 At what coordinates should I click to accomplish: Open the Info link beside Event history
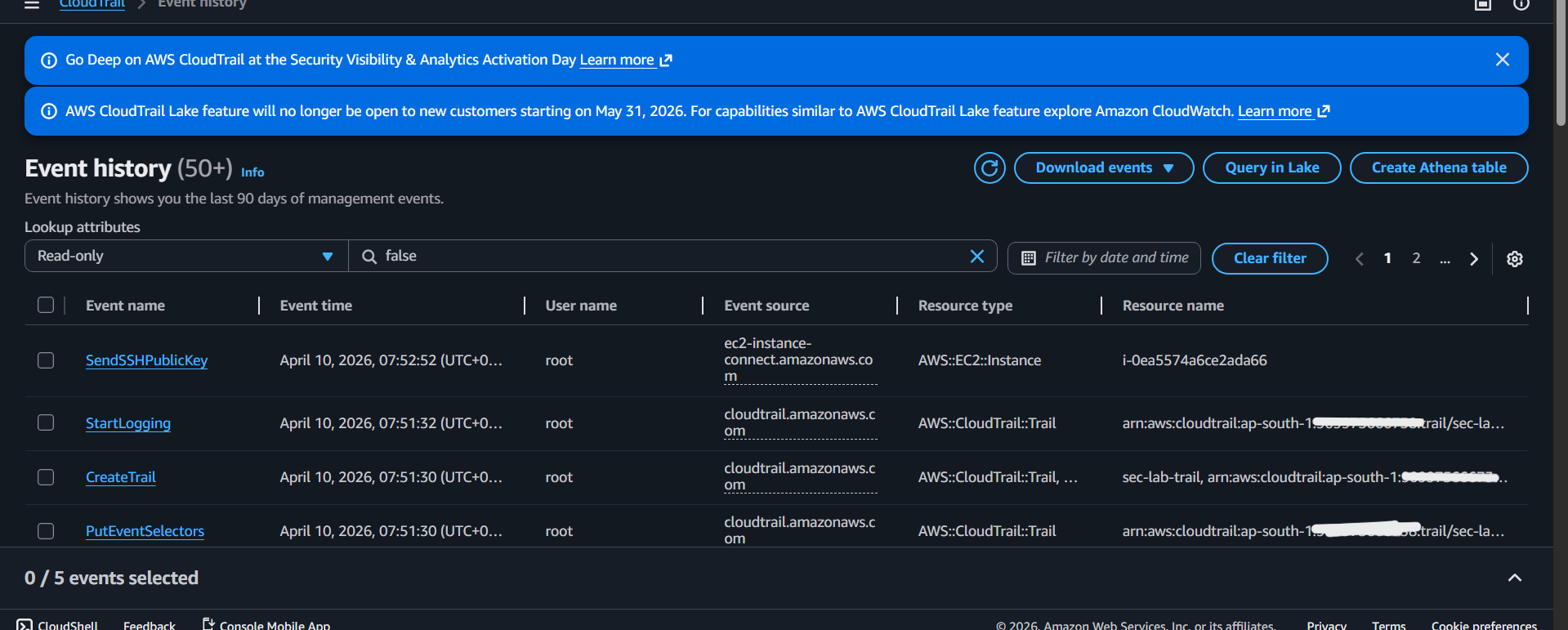tap(252, 172)
